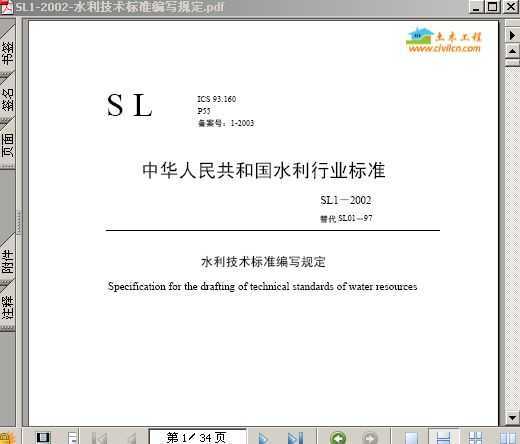
Task: Open the 书签 (Bookmarks) side tab
Action: coord(7,51)
